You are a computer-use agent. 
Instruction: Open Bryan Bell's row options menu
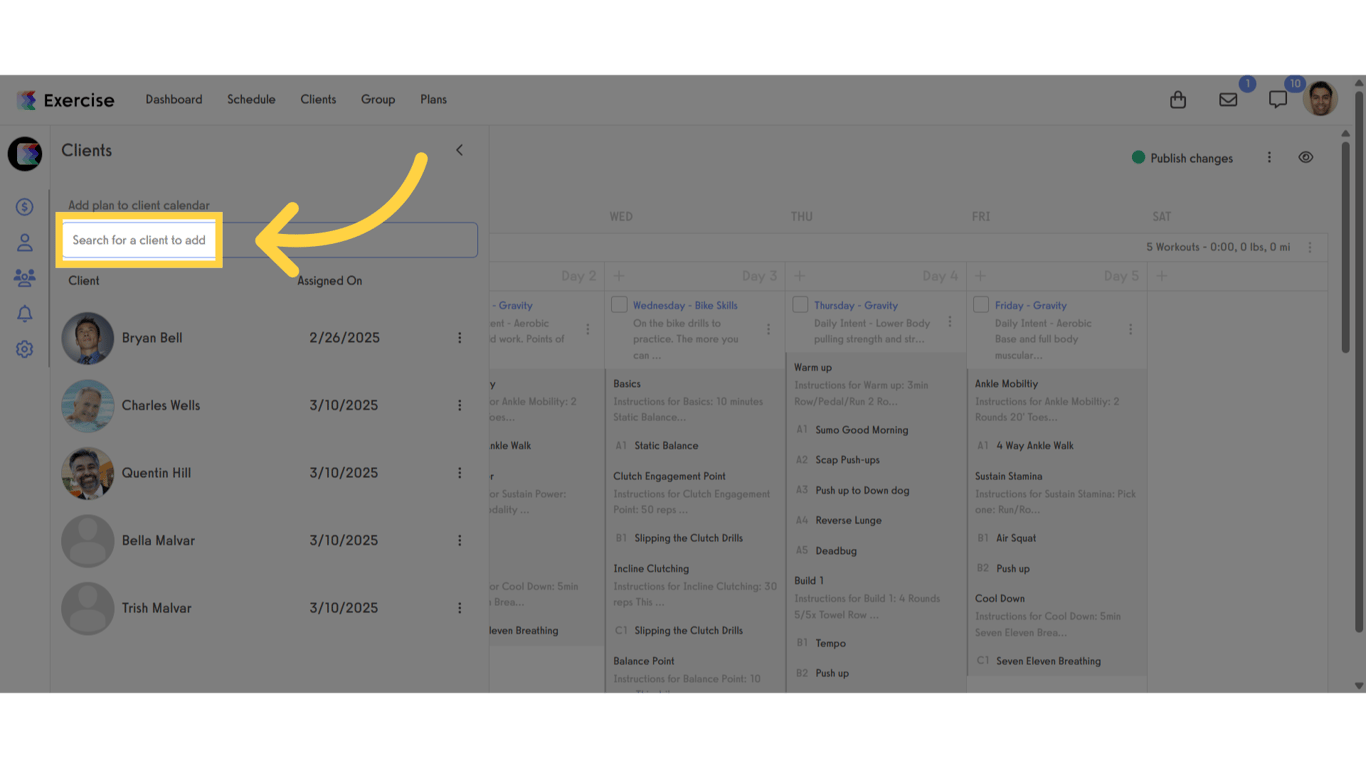pos(459,337)
